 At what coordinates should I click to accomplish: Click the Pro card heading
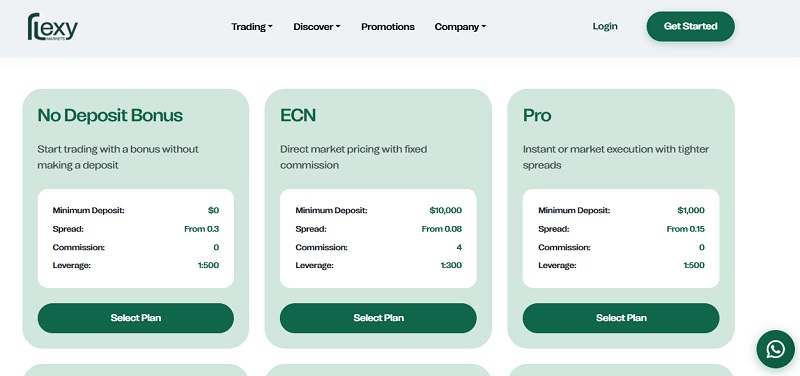[x=537, y=115]
